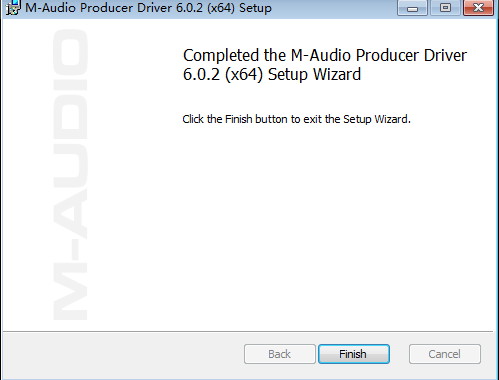
Task: Click the letter 'M' of the M-AUDIO banner
Action: 70,292
